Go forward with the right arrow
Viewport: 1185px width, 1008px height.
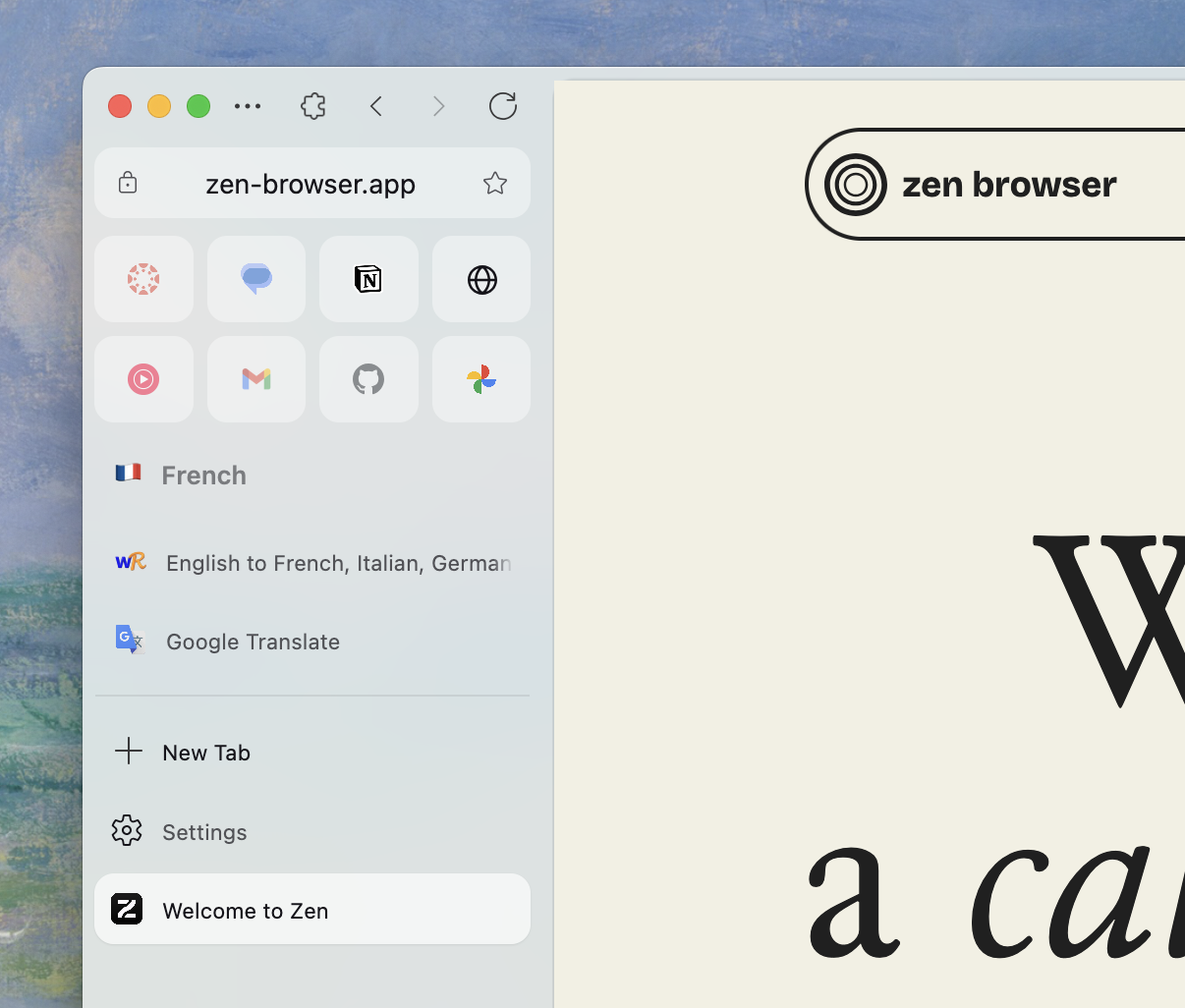[x=438, y=106]
